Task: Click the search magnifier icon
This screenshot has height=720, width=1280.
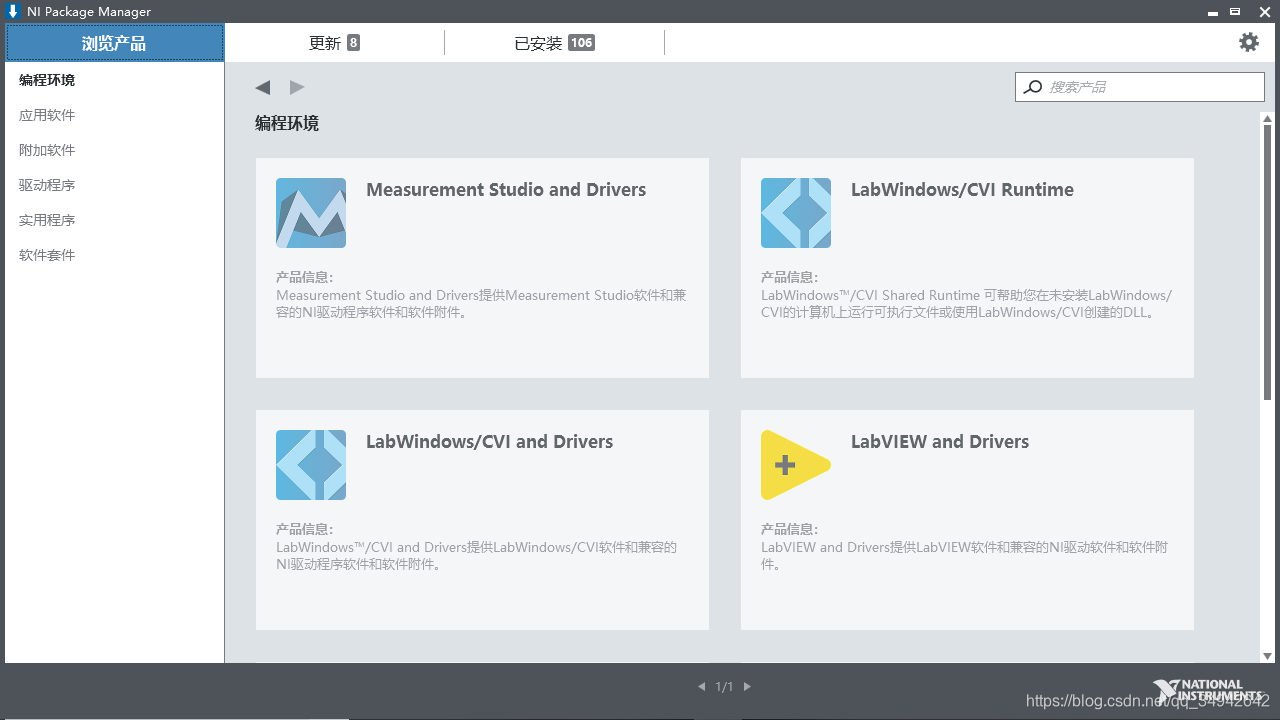Action: point(1032,87)
